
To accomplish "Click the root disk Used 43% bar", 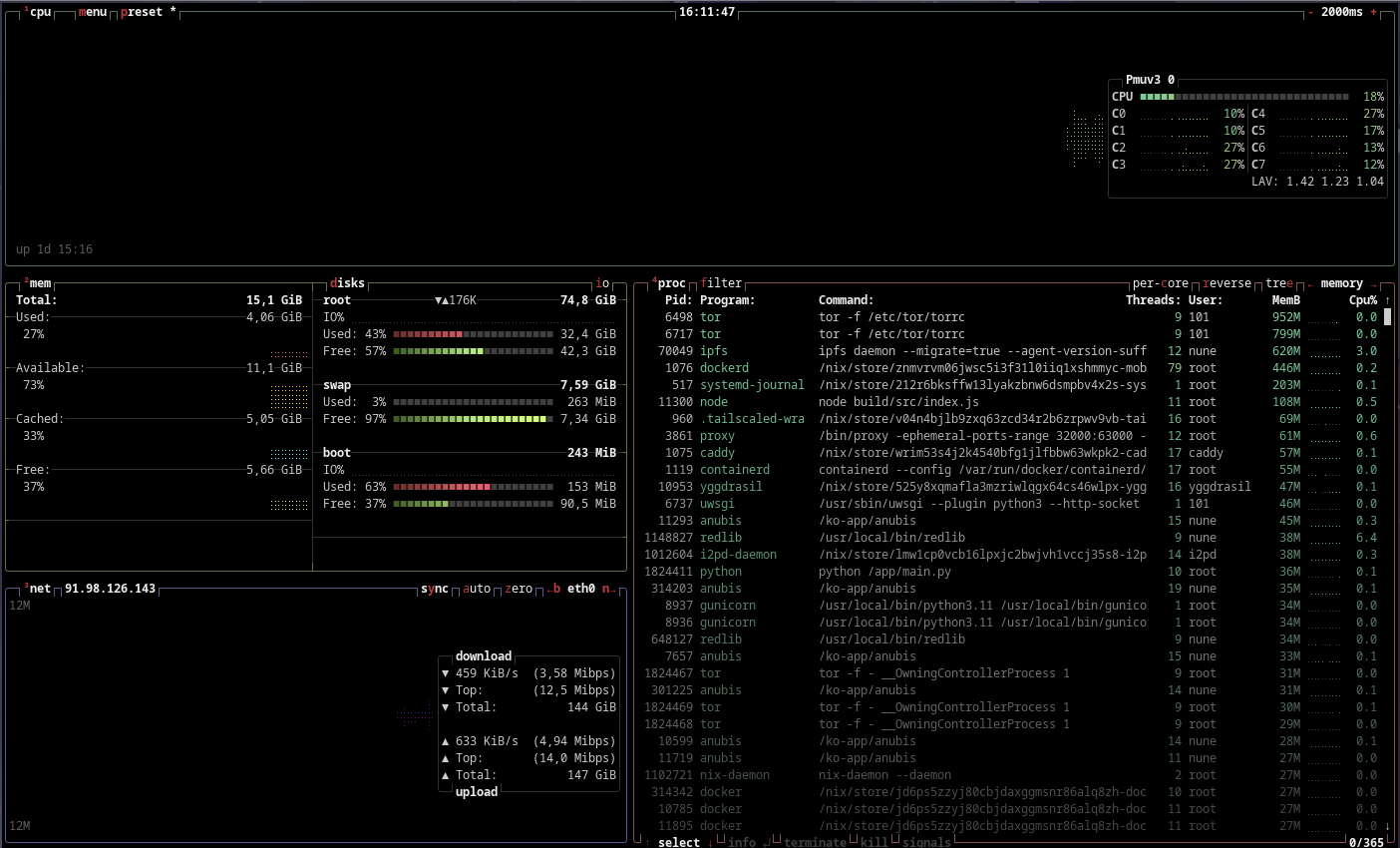I will coord(473,334).
